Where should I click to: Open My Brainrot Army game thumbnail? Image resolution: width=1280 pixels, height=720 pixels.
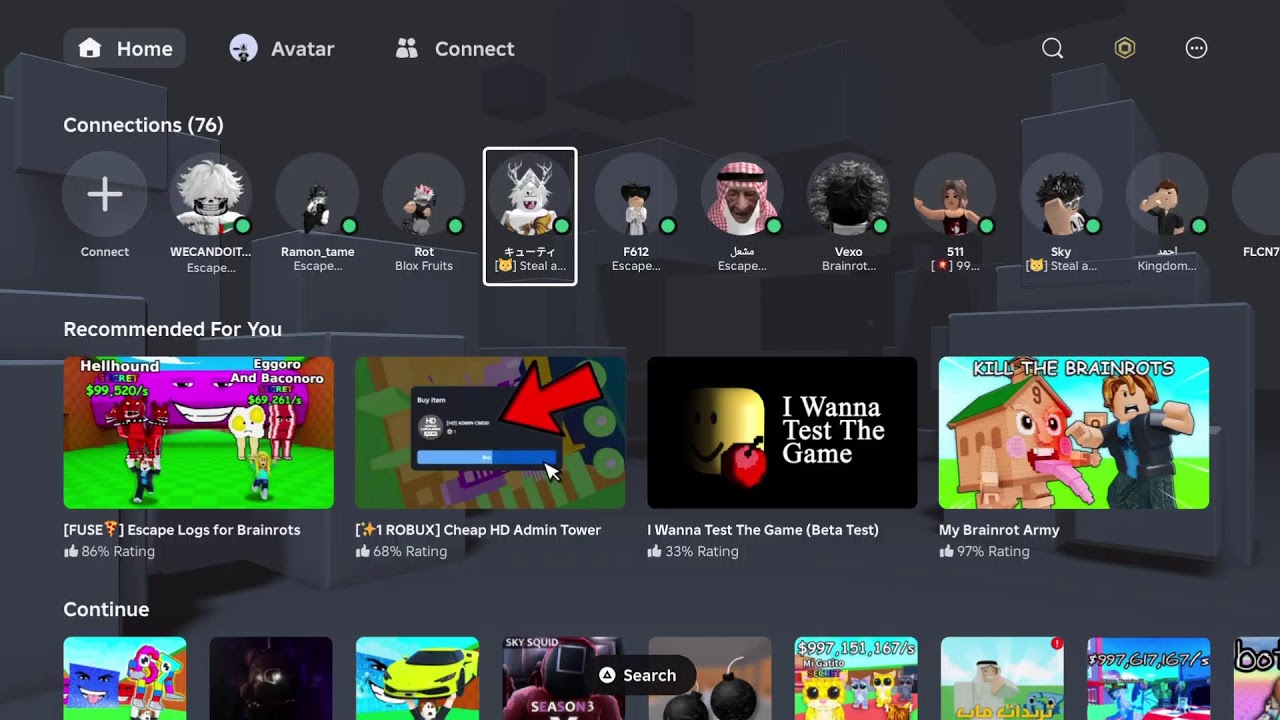click(1074, 432)
